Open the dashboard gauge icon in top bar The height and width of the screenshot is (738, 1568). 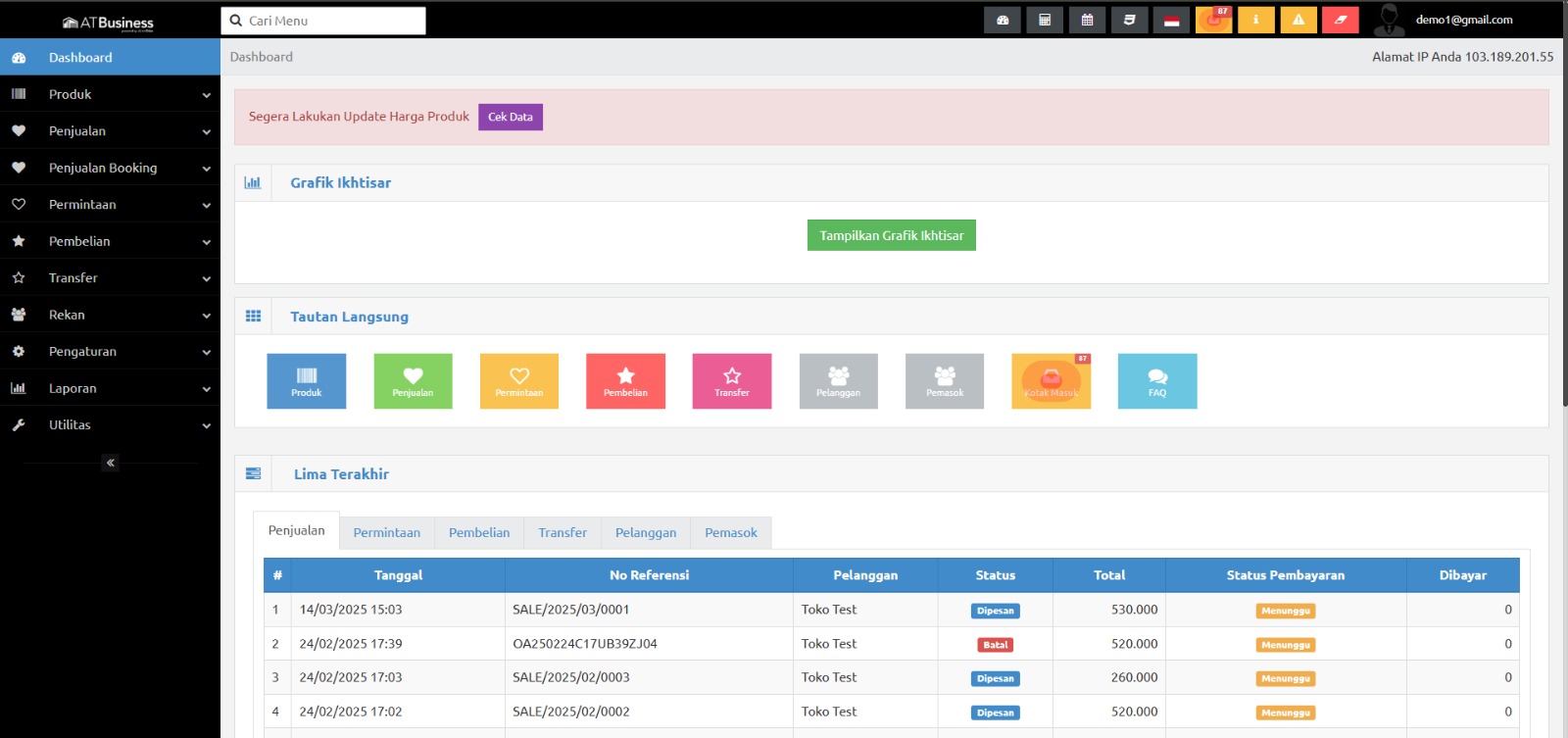(x=1002, y=20)
